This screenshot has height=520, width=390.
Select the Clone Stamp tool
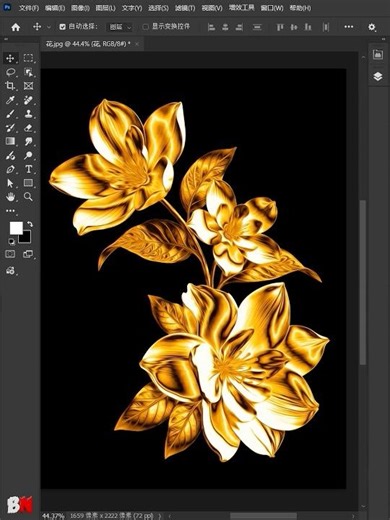coord(28,114)
